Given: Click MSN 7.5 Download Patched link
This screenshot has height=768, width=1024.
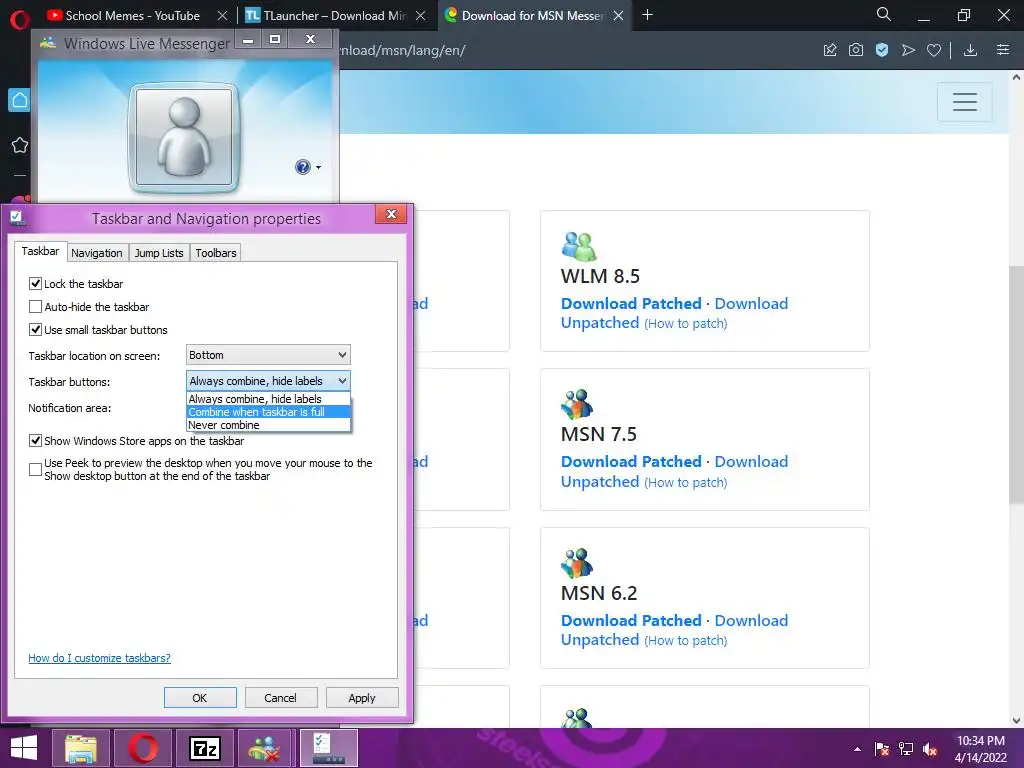Looking at the screenshot, I should [631, 462].
